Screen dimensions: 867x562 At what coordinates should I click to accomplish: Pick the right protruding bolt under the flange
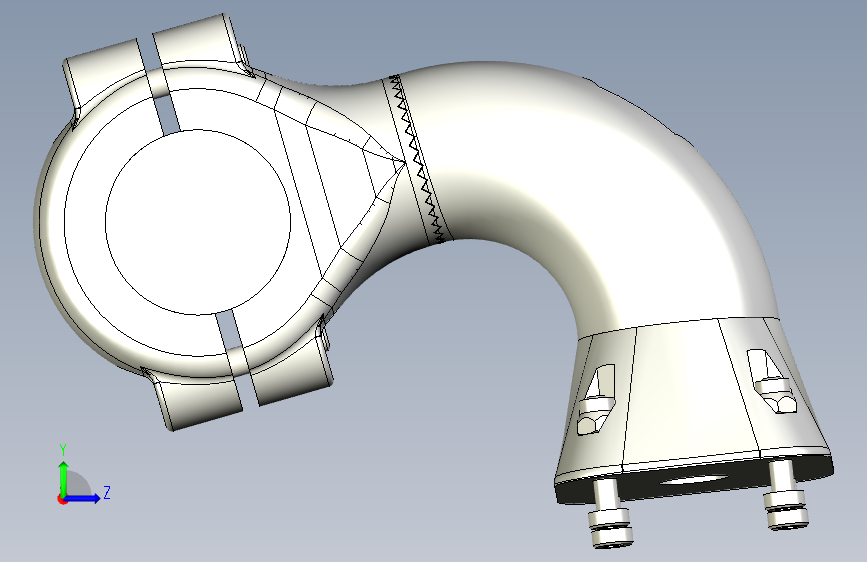pos(784,496)
